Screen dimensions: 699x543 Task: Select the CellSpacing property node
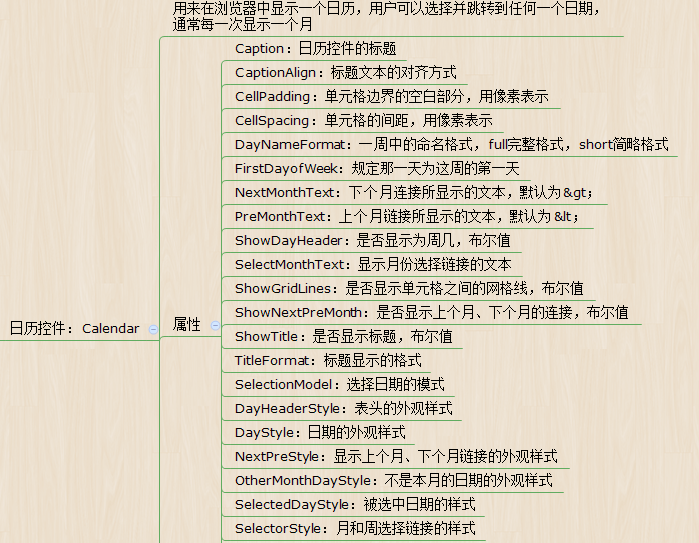click(x=363, y=121)
